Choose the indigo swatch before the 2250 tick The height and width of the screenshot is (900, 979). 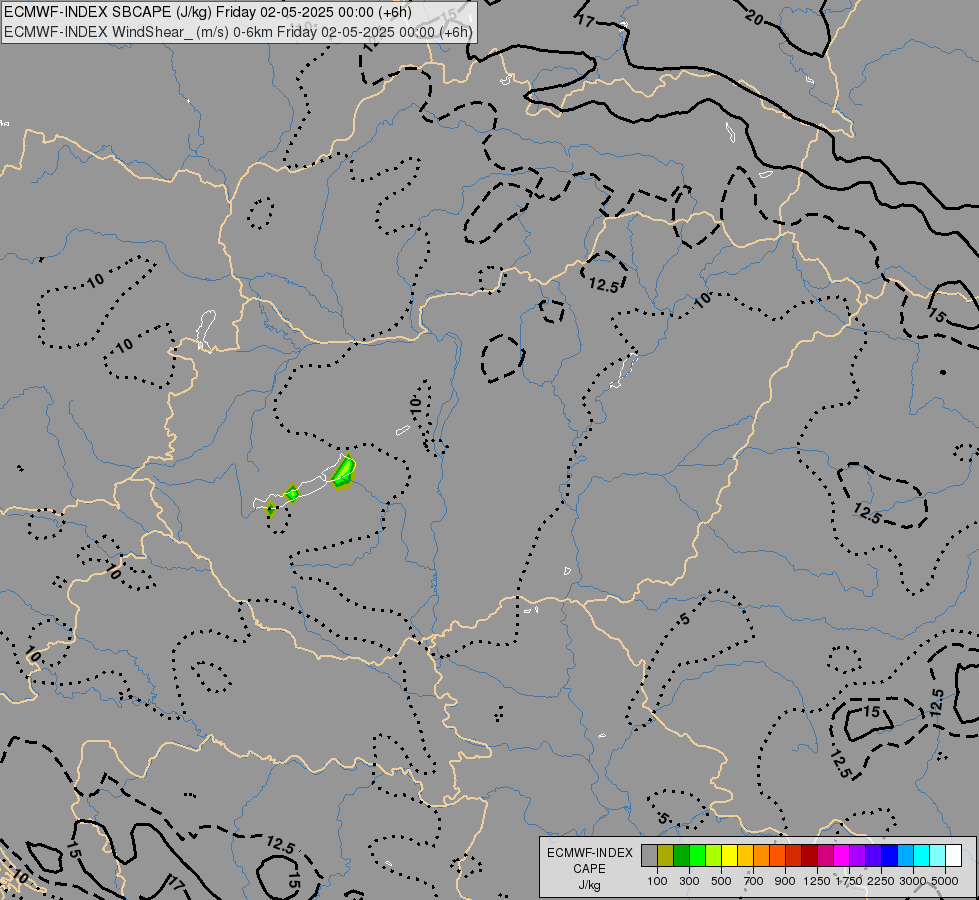[x=873, y=856]
